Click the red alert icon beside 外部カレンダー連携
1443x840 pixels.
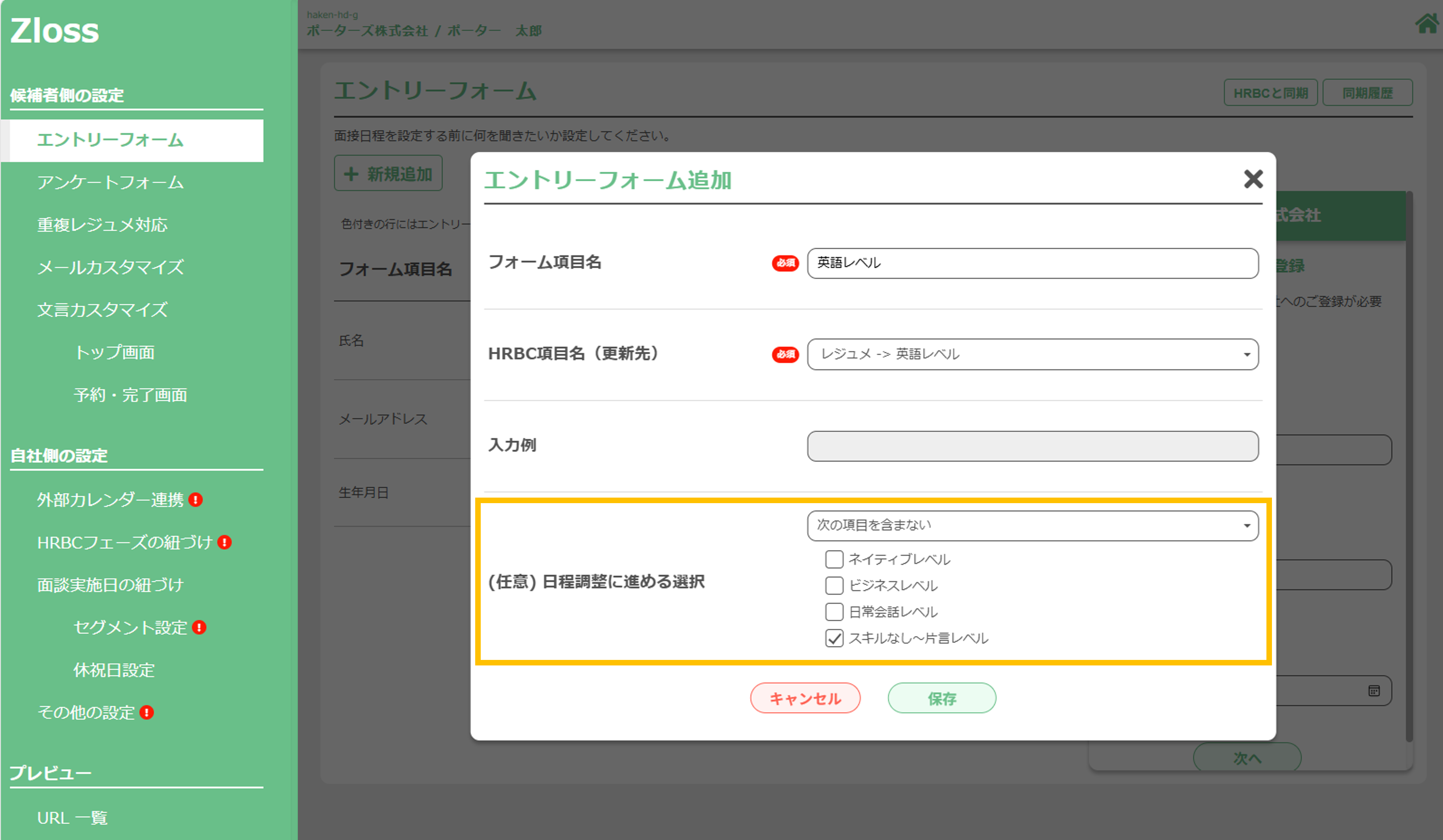coord(196,500)
